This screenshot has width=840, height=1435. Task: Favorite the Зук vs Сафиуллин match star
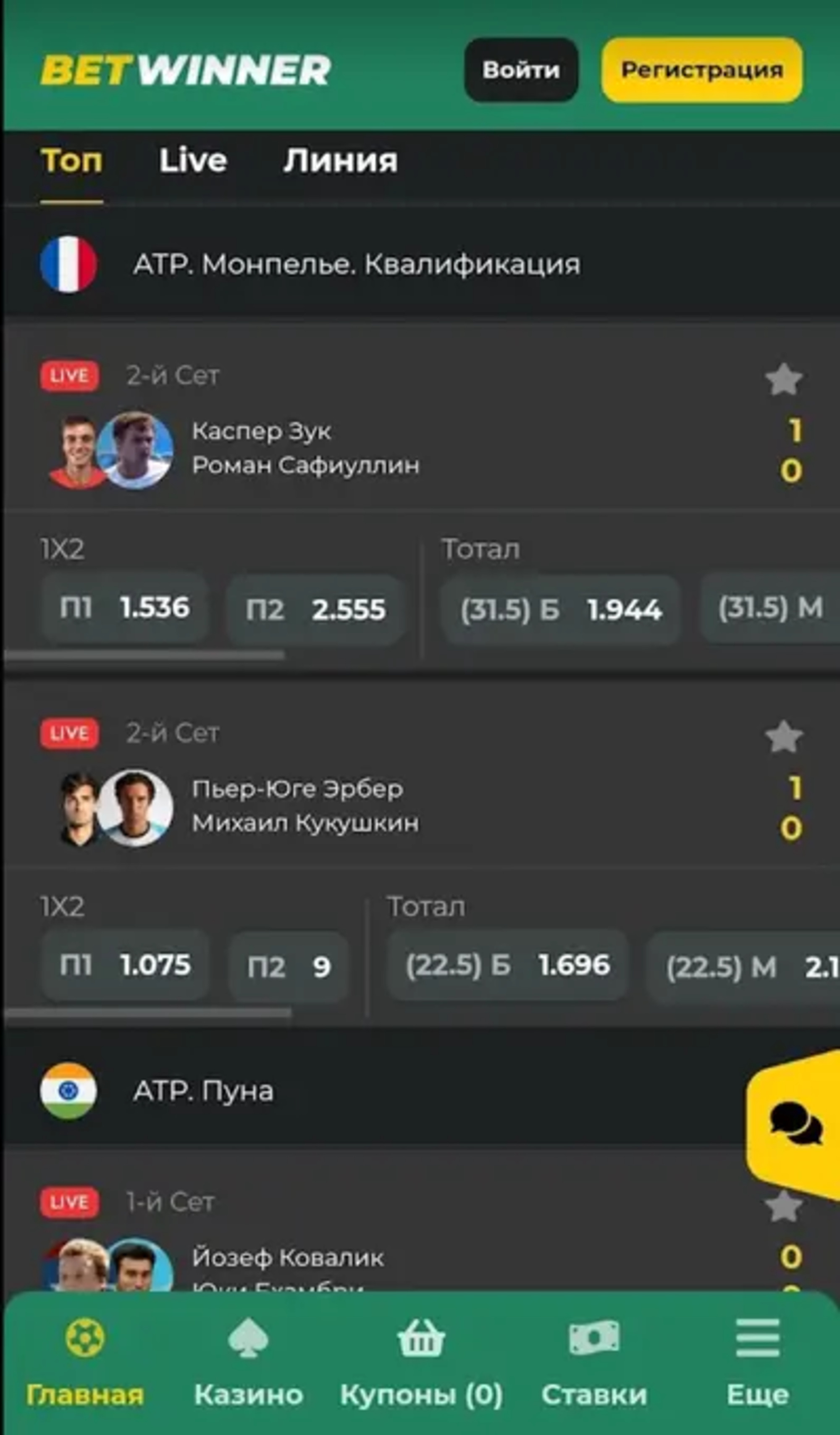tap(784, 379)
